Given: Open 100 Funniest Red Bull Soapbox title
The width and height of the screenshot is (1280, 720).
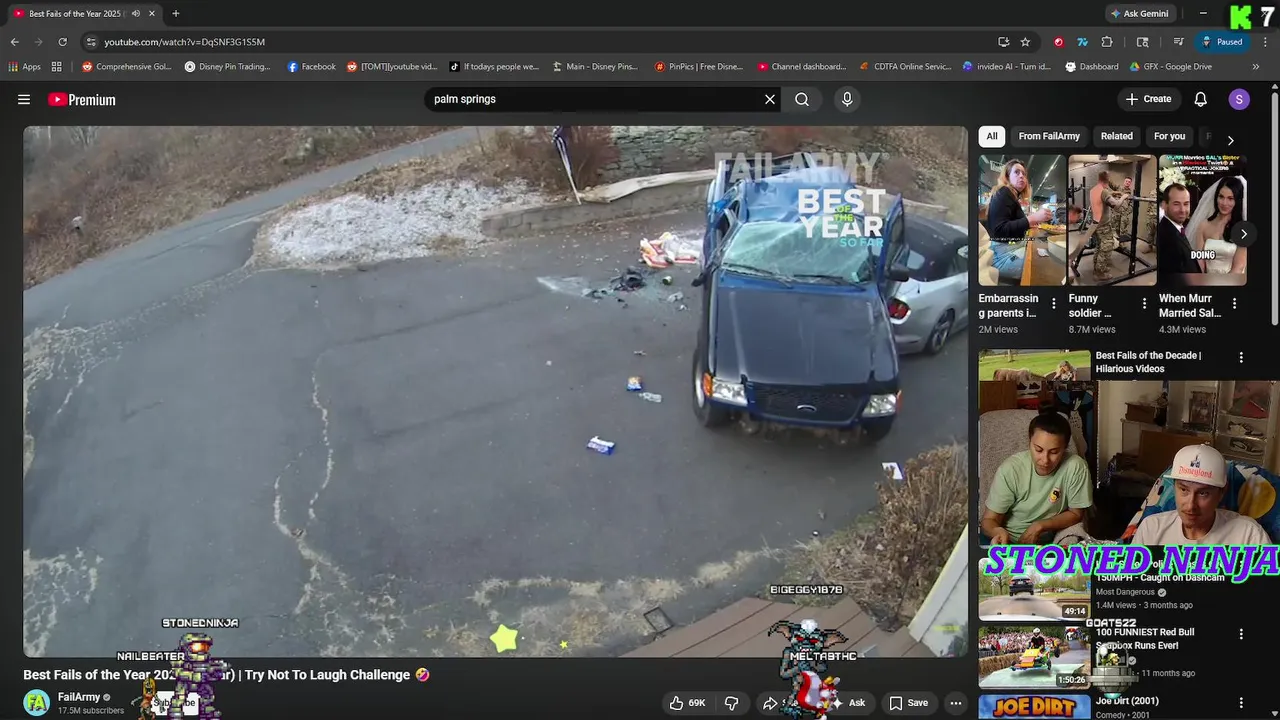Looking at the screenshot, I should tap(1145, 638).
